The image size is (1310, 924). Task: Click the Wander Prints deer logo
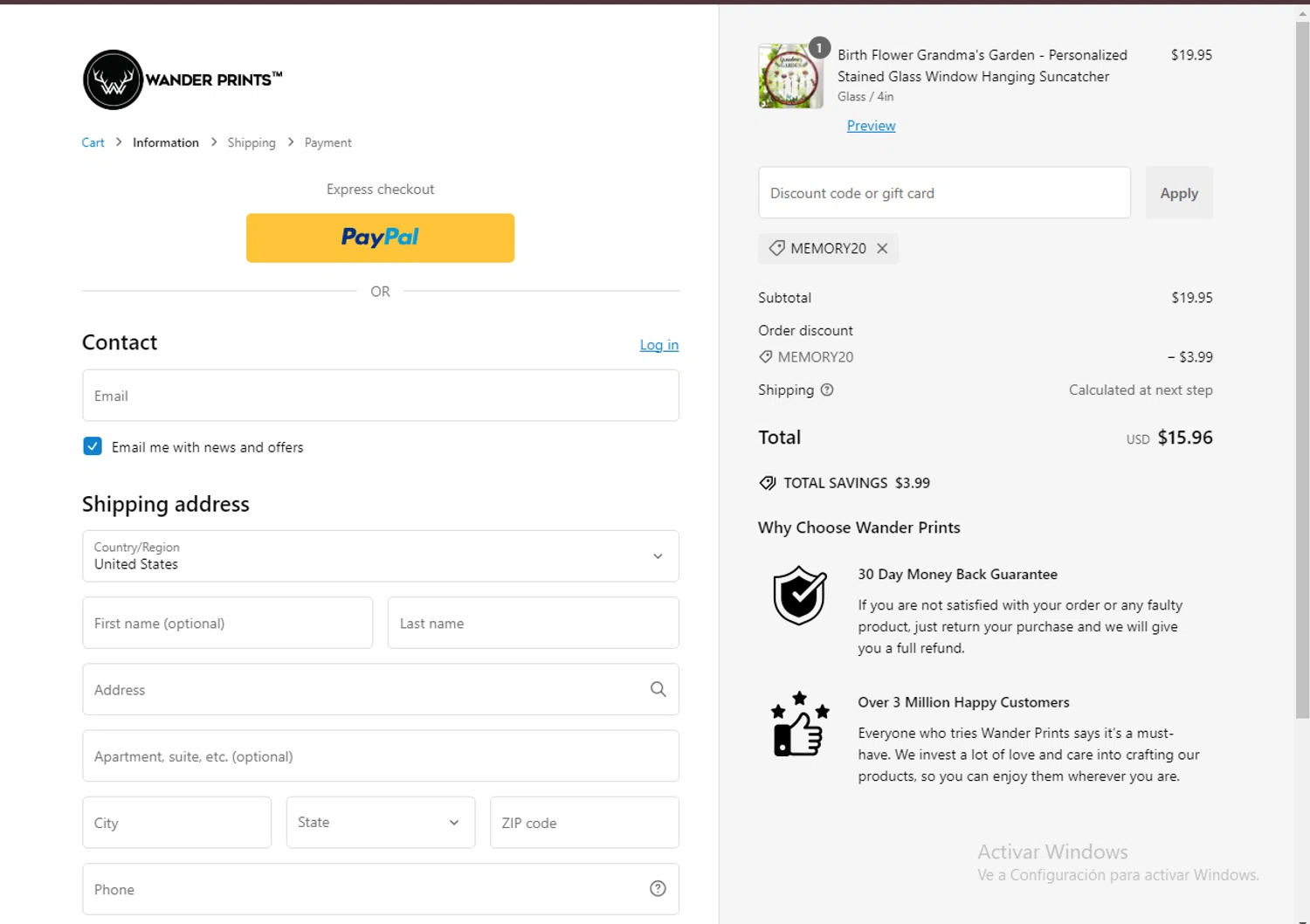coord(114,79)
